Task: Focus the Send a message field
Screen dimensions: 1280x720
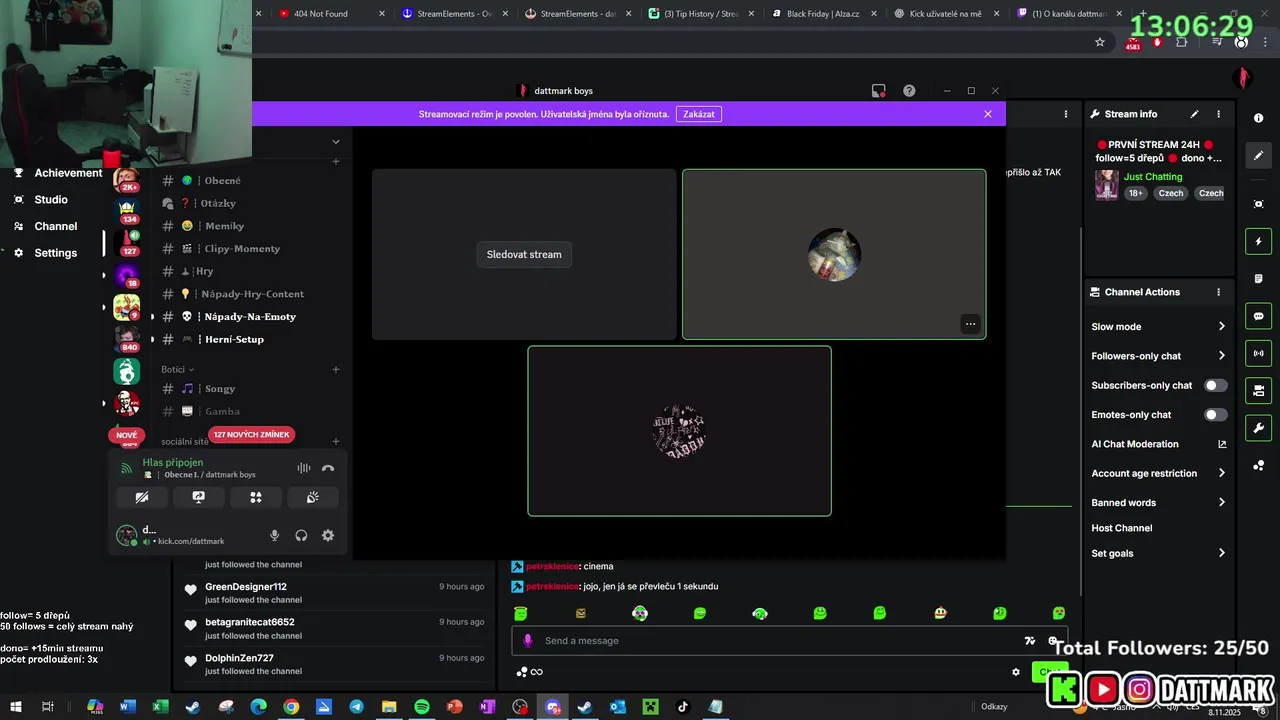Action: coord(780,641)
